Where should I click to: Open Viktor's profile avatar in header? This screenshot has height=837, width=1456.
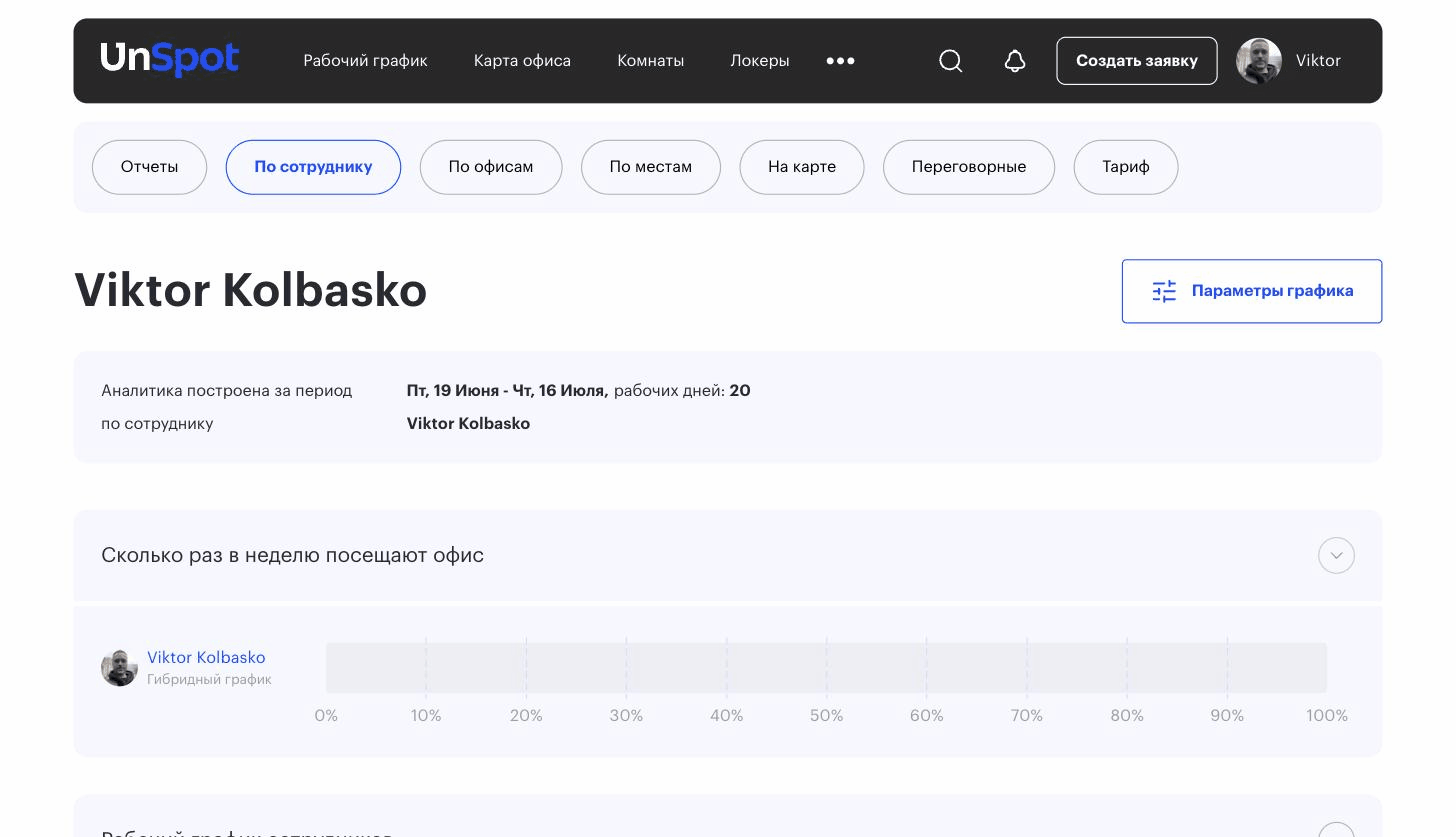click(x=1259, y=61)
